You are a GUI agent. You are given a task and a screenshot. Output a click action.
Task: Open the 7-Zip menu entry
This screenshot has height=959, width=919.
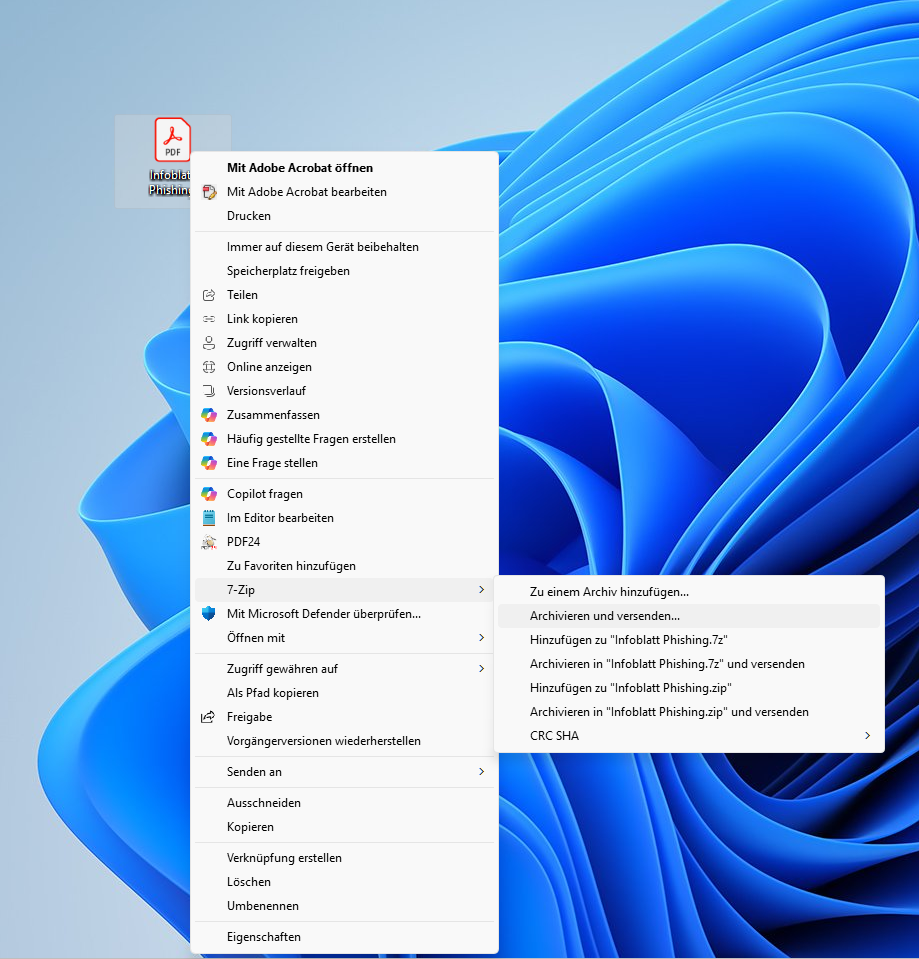344,590
